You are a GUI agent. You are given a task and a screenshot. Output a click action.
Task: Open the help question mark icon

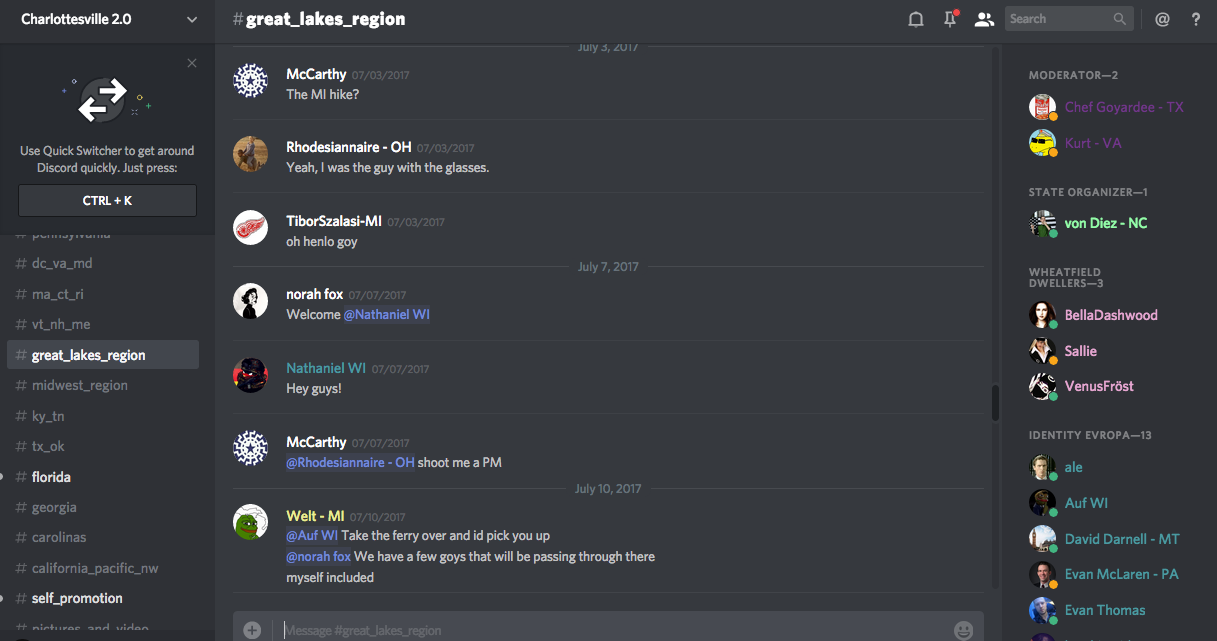(x=1196, y=19)
